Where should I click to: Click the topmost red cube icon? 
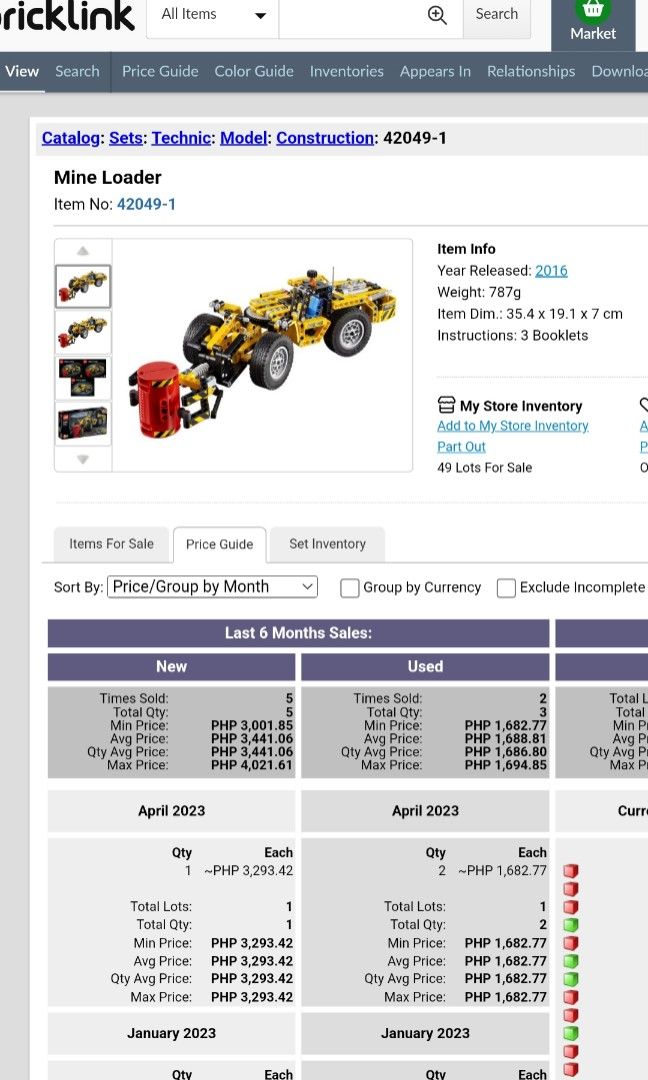click(x=570, y=871)
